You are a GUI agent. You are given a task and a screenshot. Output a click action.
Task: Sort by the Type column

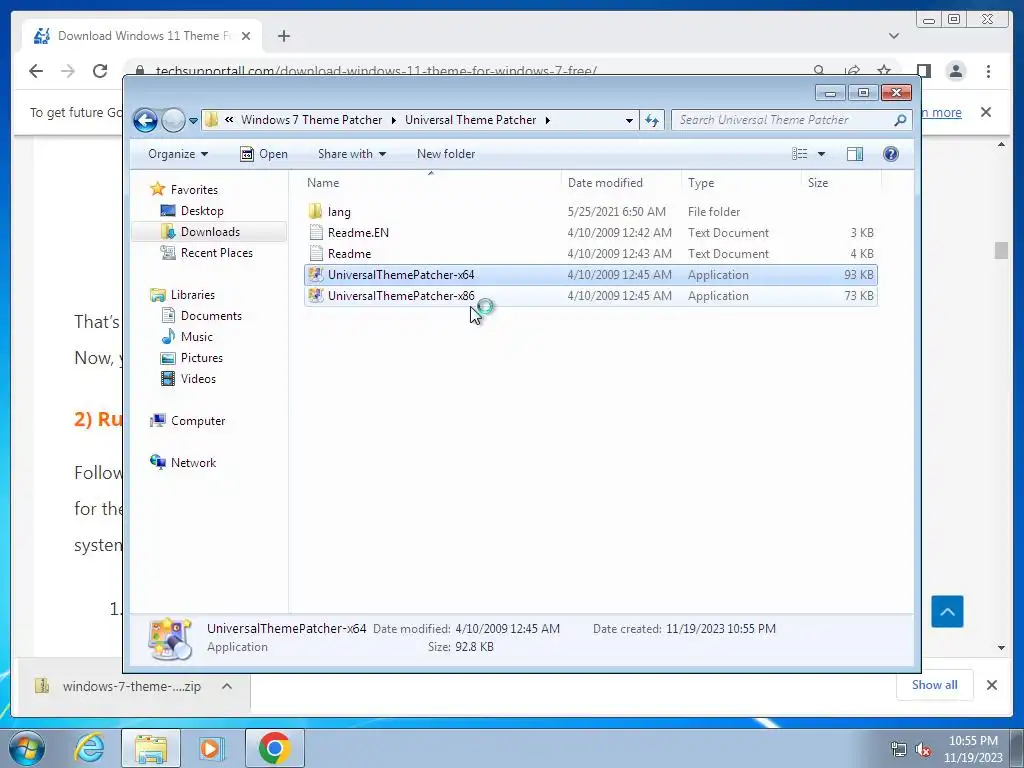tap(741, 183)
